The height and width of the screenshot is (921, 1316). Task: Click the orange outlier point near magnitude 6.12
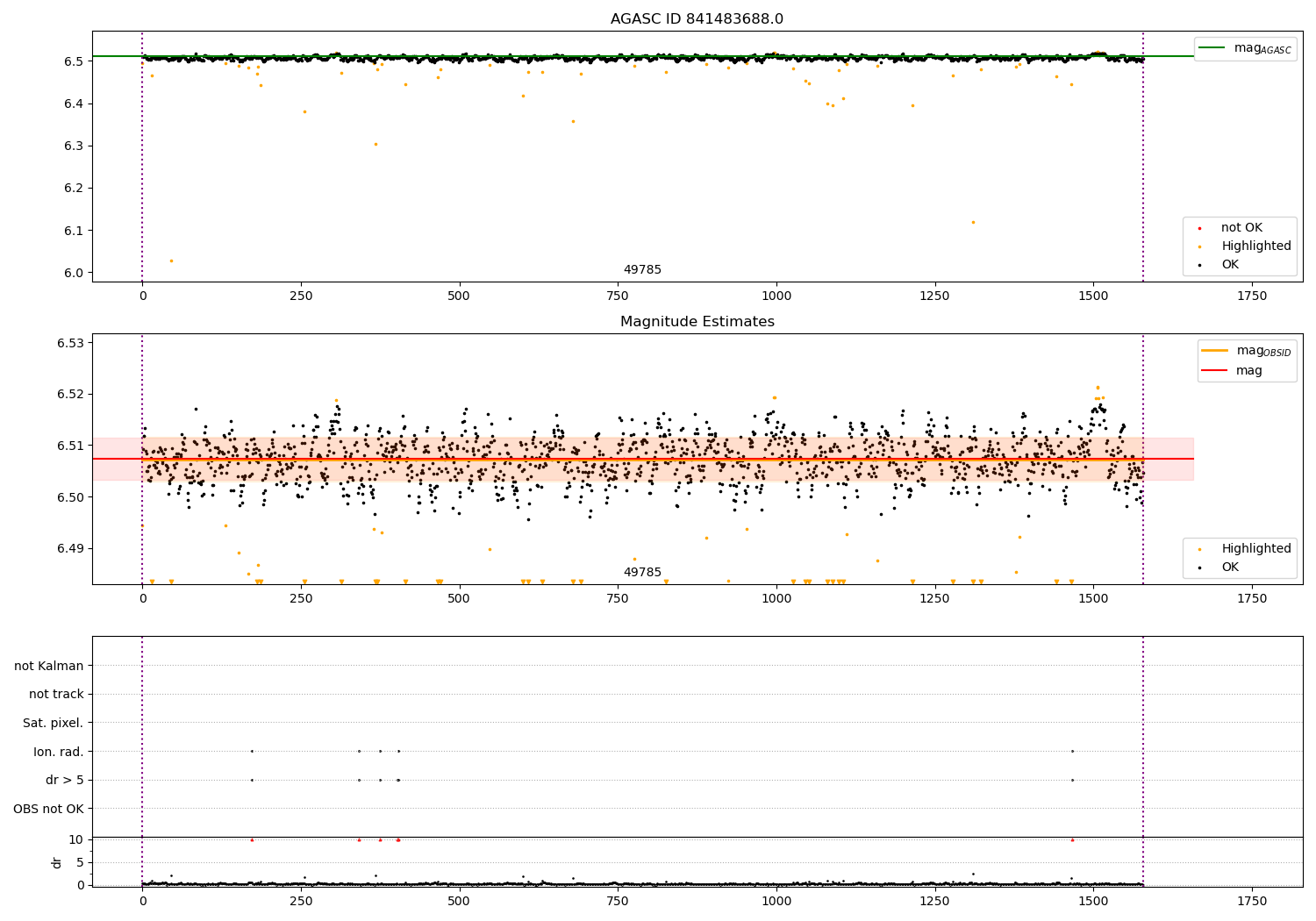click(x=973, y=222)
